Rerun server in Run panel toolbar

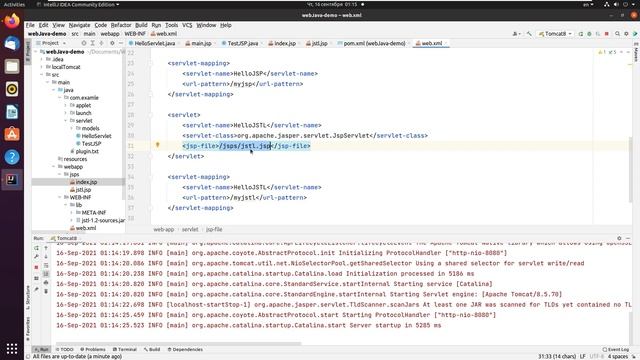(x=36, y=248)
